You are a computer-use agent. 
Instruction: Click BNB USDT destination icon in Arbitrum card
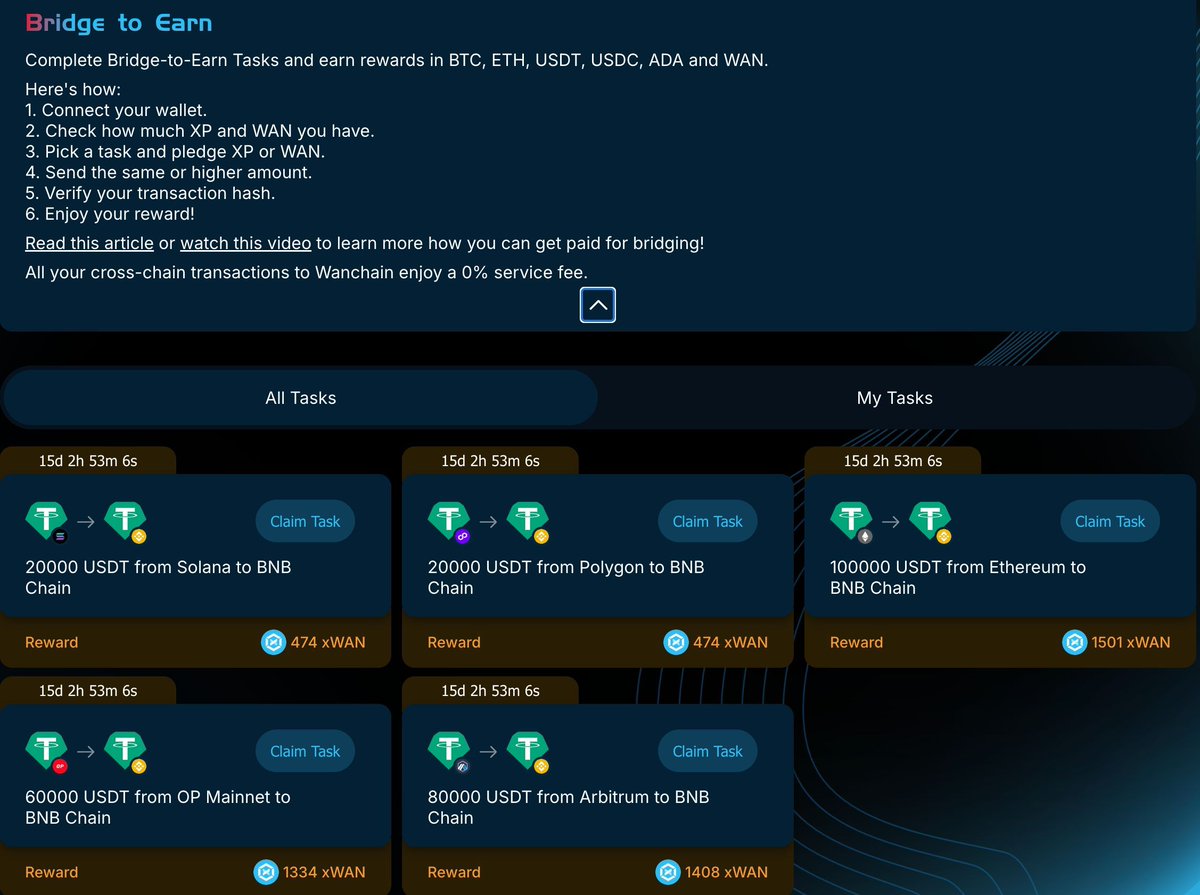pos(528,751)
